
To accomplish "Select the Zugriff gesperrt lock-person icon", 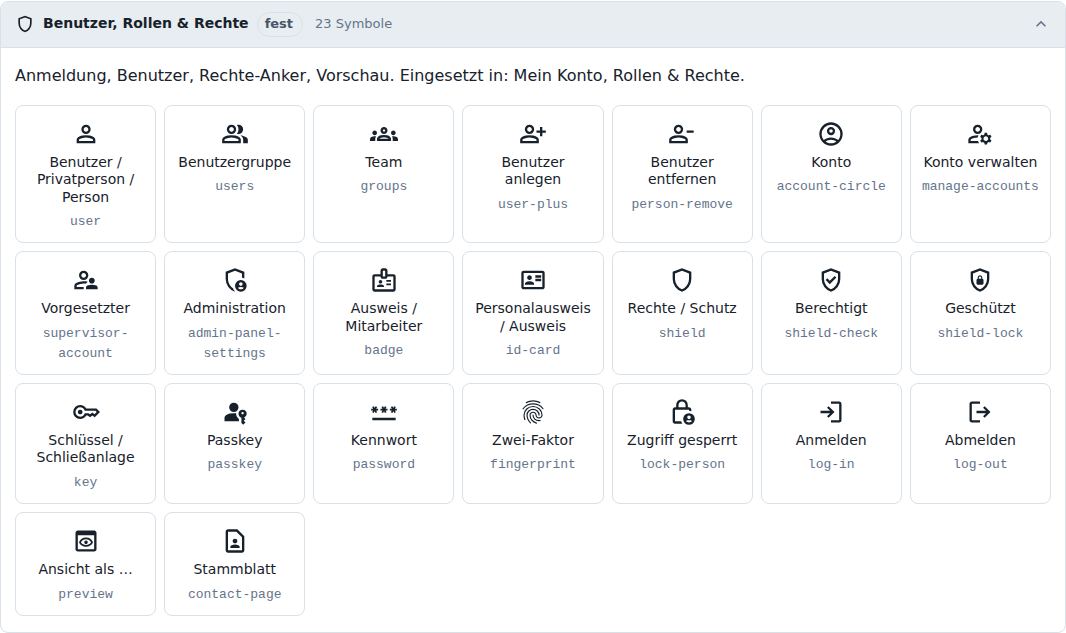I will coord(682,412).
